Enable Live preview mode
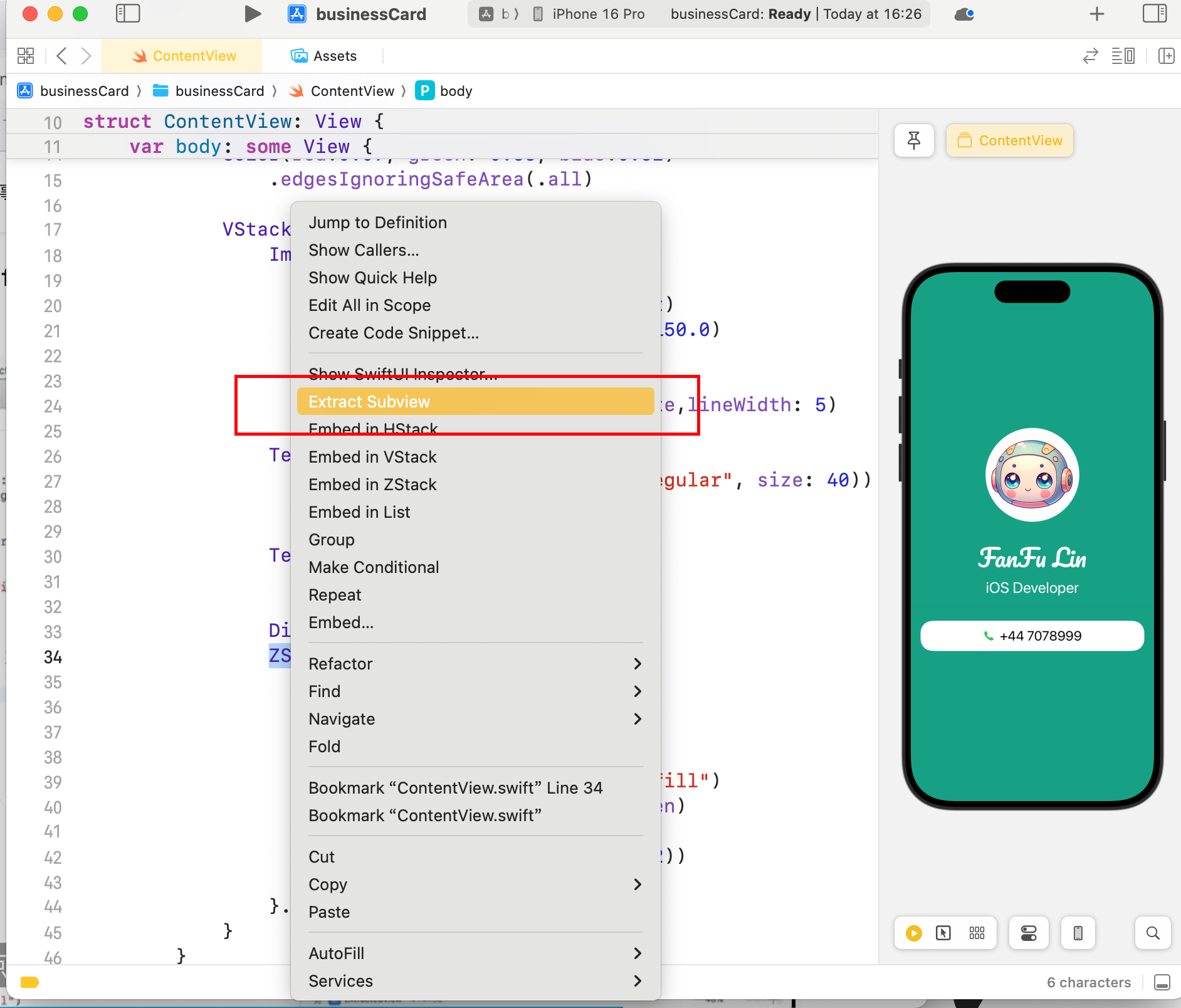The image size is (1181, 1008). (914, 933)
